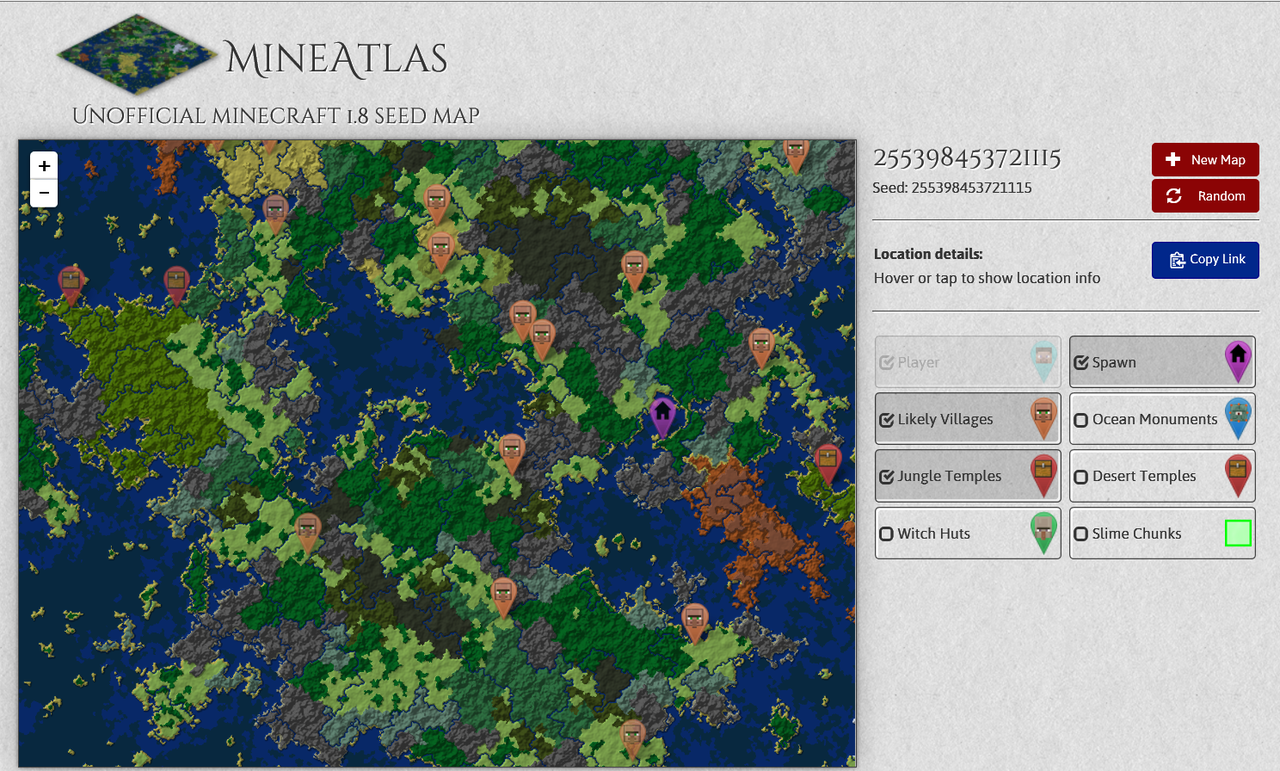Click the purple Spawn house marker on map
The image size is (1280, 771).
[x=662, y=416]
